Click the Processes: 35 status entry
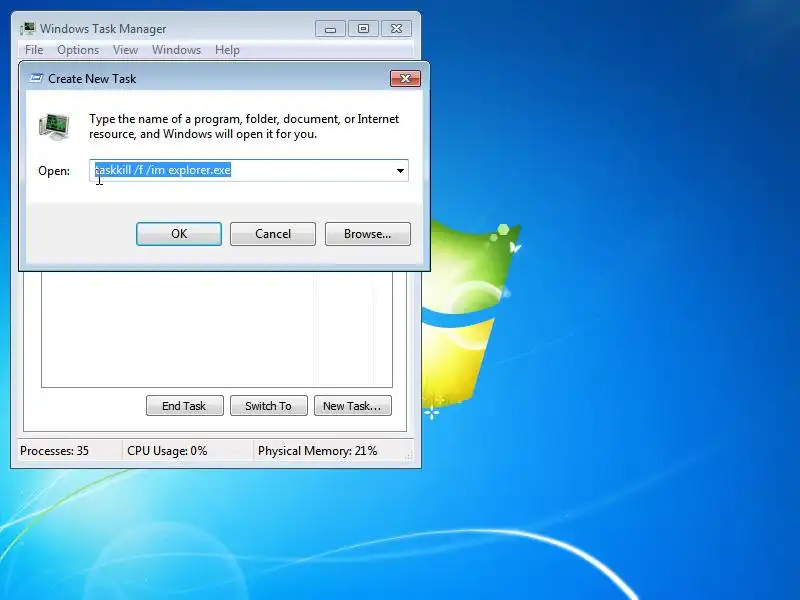Screen dimensions: 800x600 coord(54,451)
